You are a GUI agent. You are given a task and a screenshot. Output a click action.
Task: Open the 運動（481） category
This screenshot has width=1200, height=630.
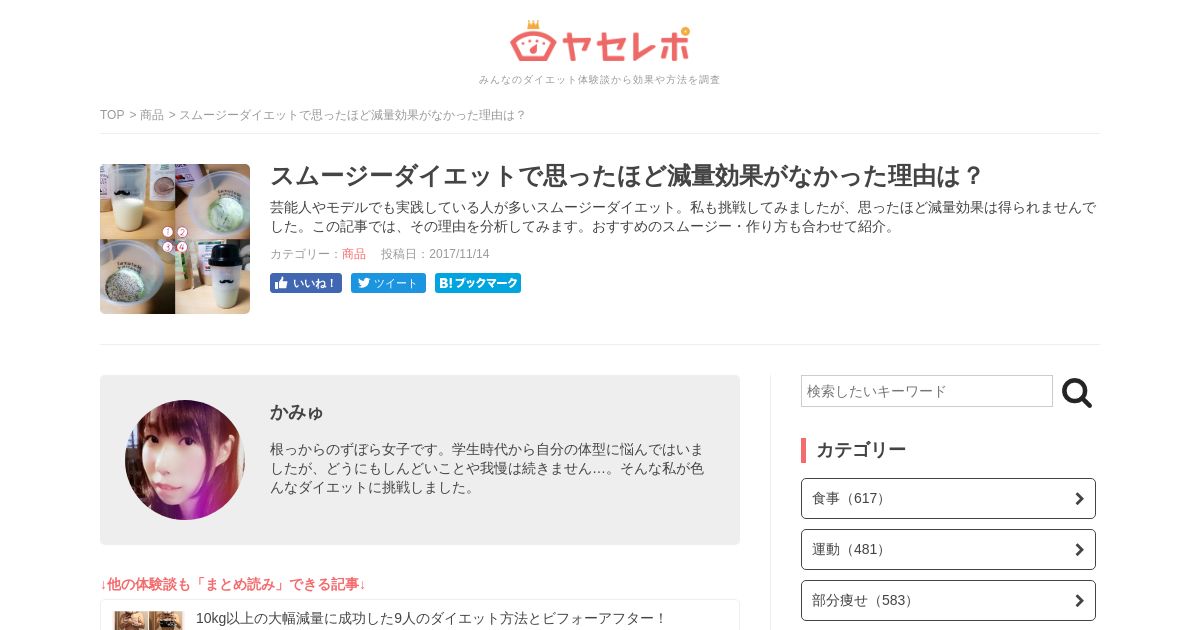pos(948,549)
